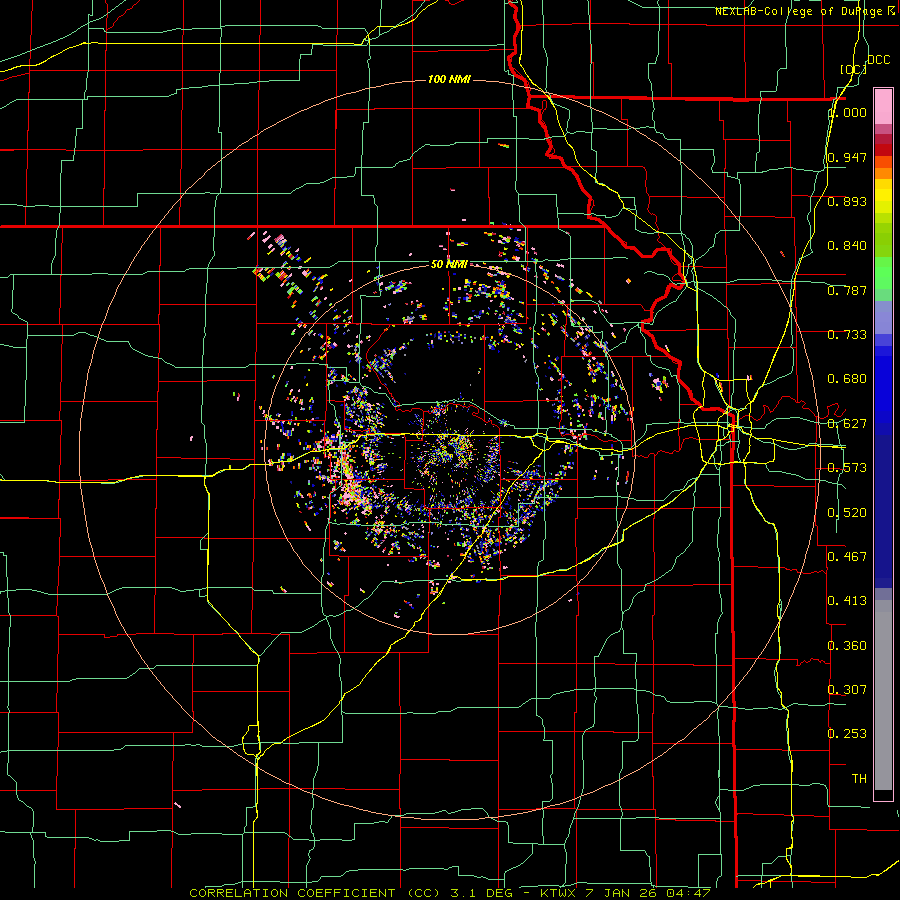Image resolution: width=900 pixels, height=900 pixels.
Task: Click the "50 NMI" range ring label
Action: point(448,264)
